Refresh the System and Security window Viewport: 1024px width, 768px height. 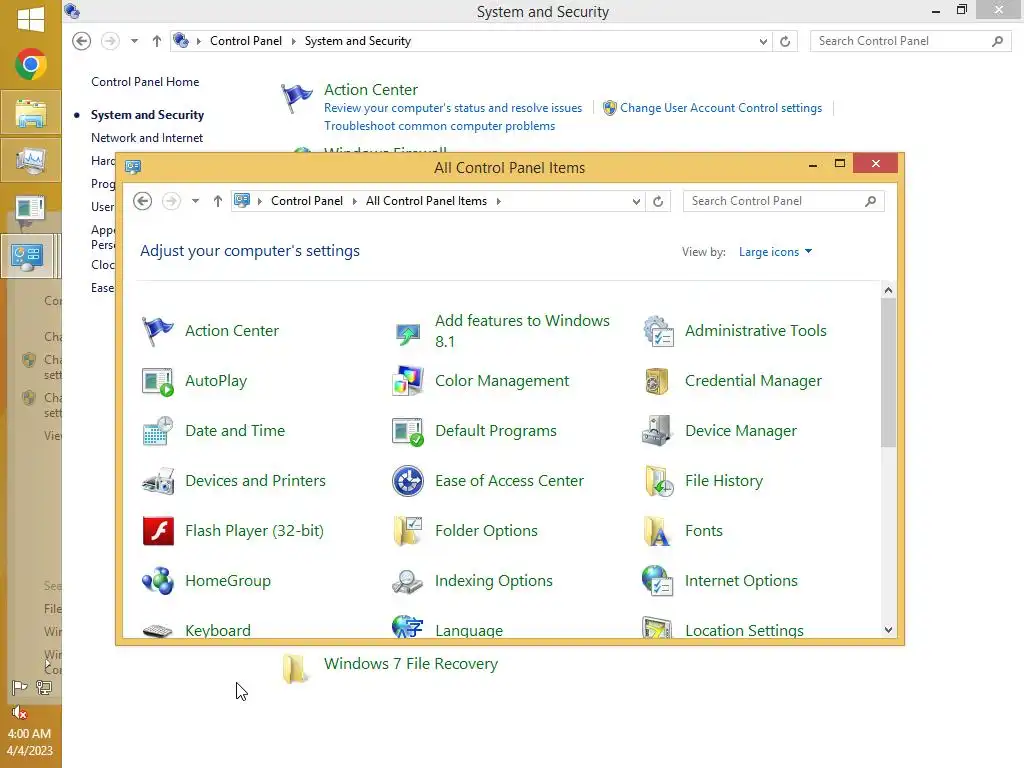click(x=785, y=42)
